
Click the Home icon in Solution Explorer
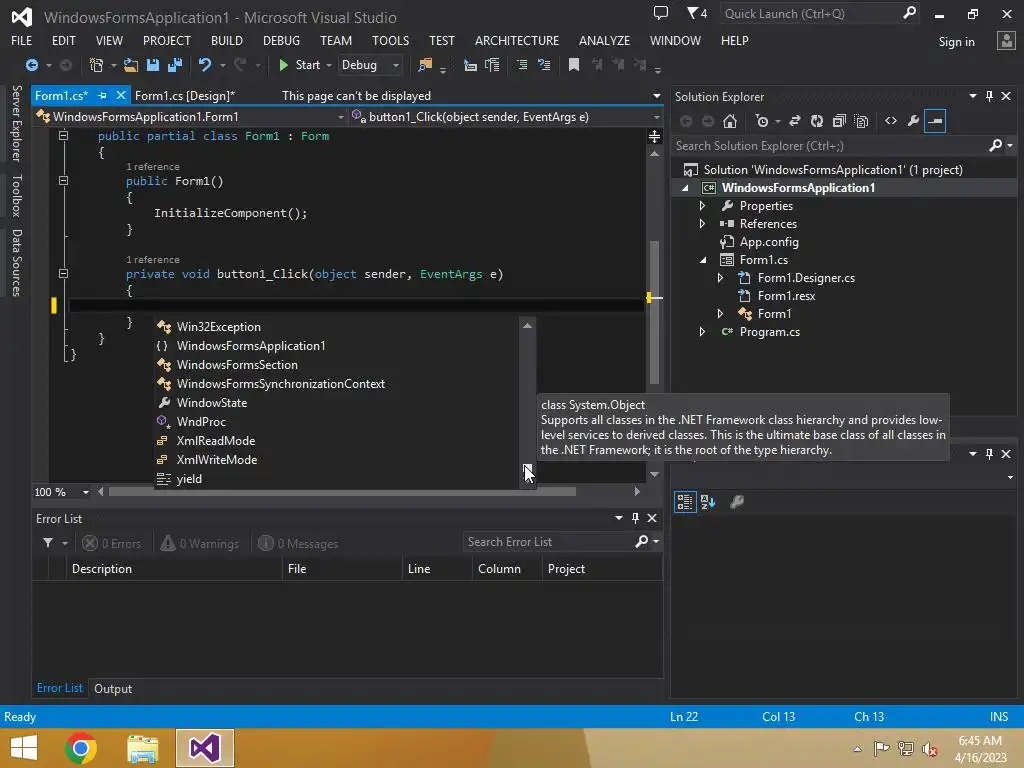tap(730, 121)
